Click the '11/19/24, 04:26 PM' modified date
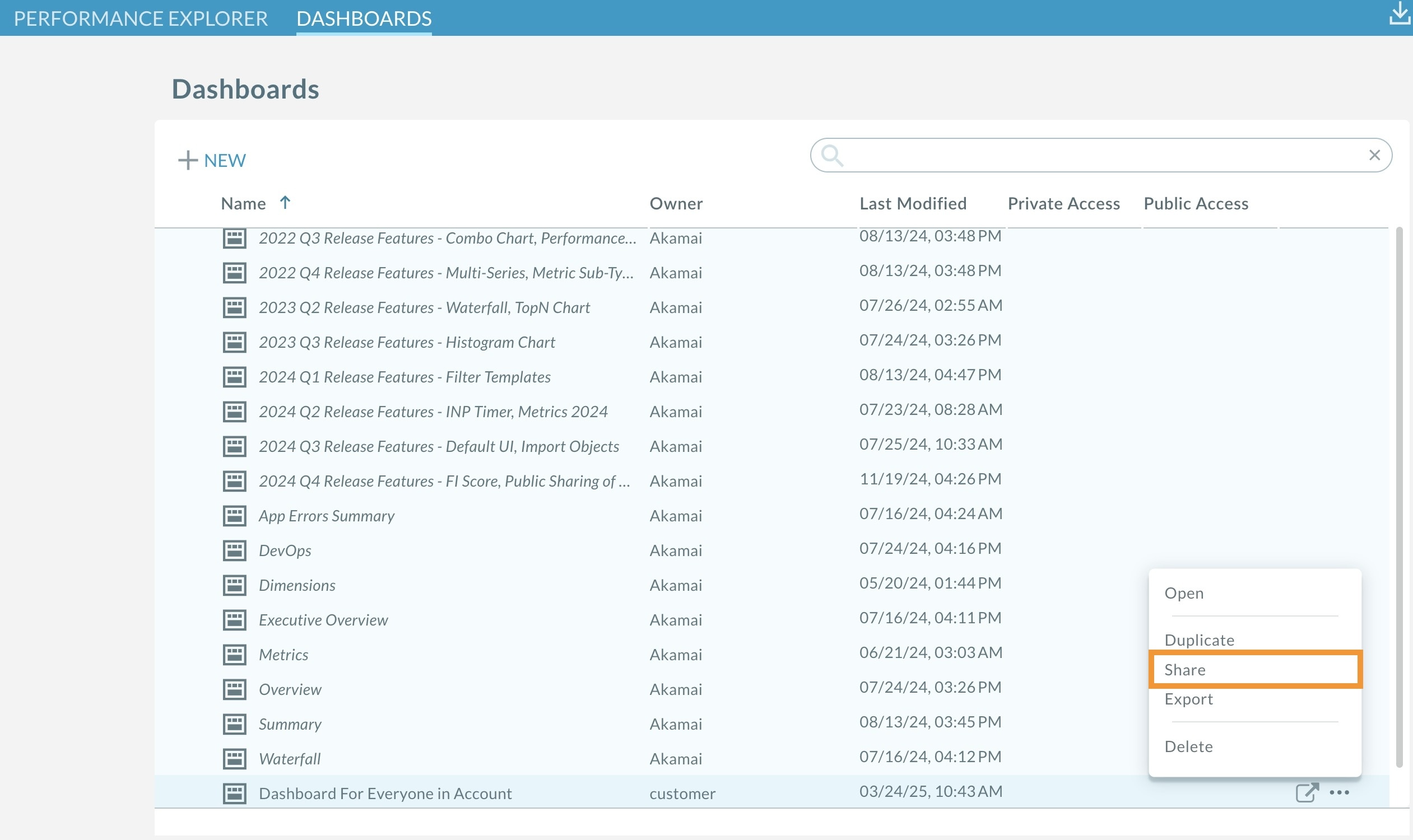The height and width of the screenshot is (840, 1413). click(931, 479)
